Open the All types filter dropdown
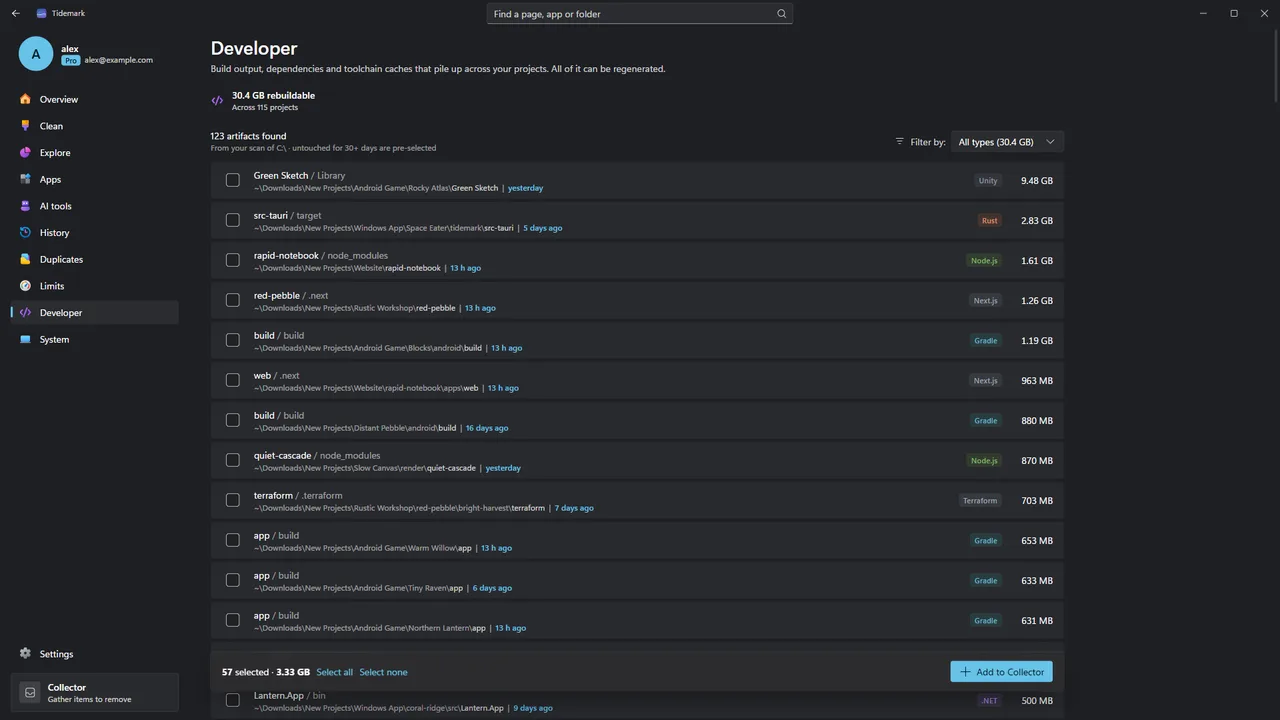 [1007, 142]
